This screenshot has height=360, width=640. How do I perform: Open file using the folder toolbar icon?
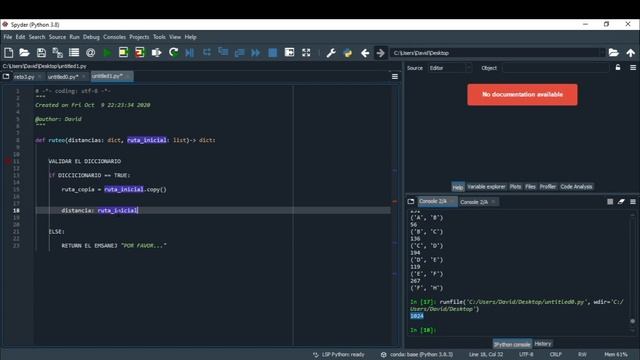[x=24, y=53]
